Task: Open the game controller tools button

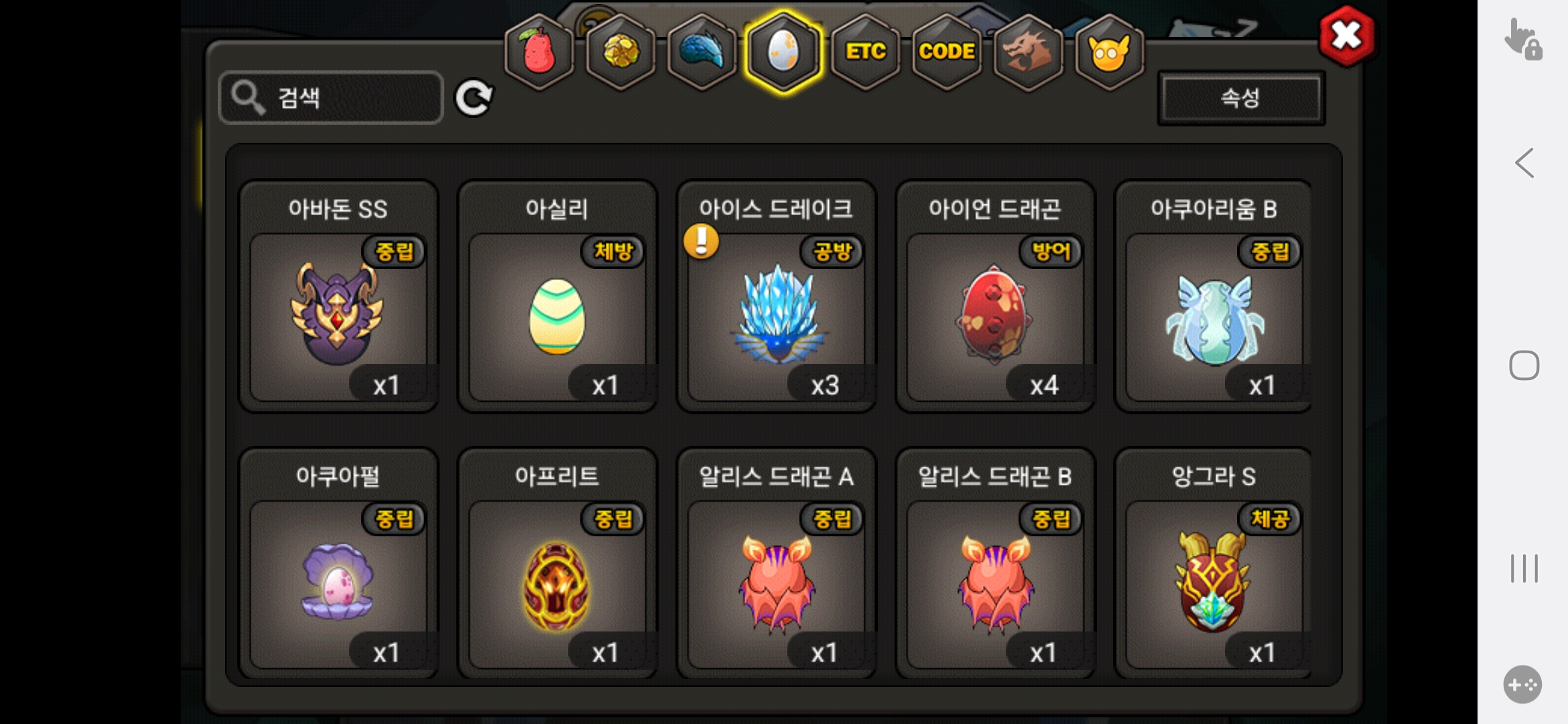Action: (x=1522, y=684)
